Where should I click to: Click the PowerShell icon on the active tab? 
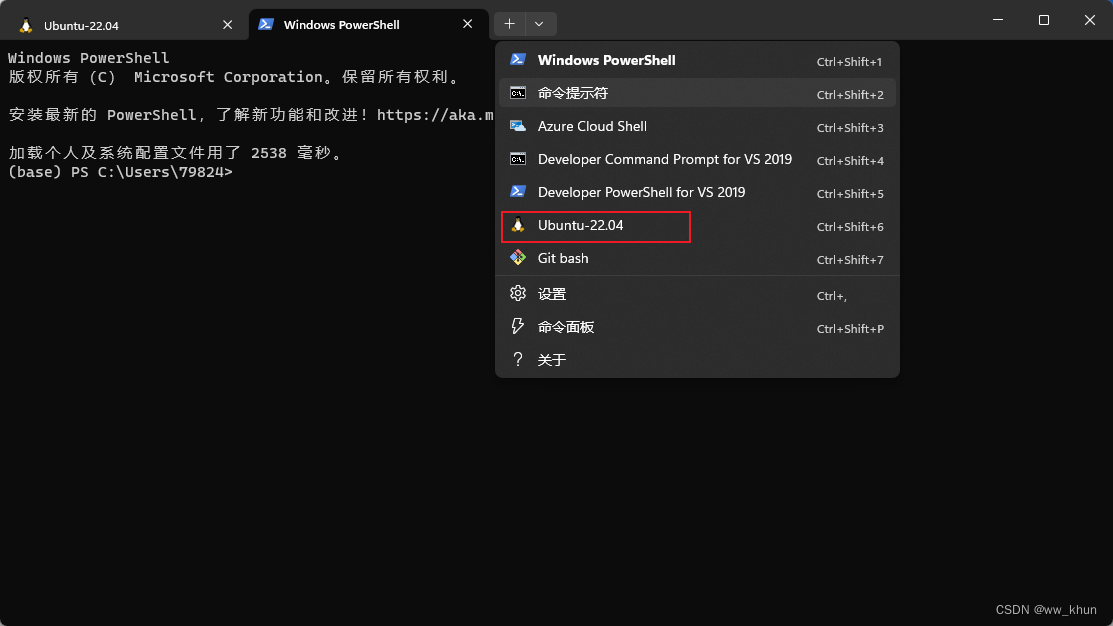[265, 24]
